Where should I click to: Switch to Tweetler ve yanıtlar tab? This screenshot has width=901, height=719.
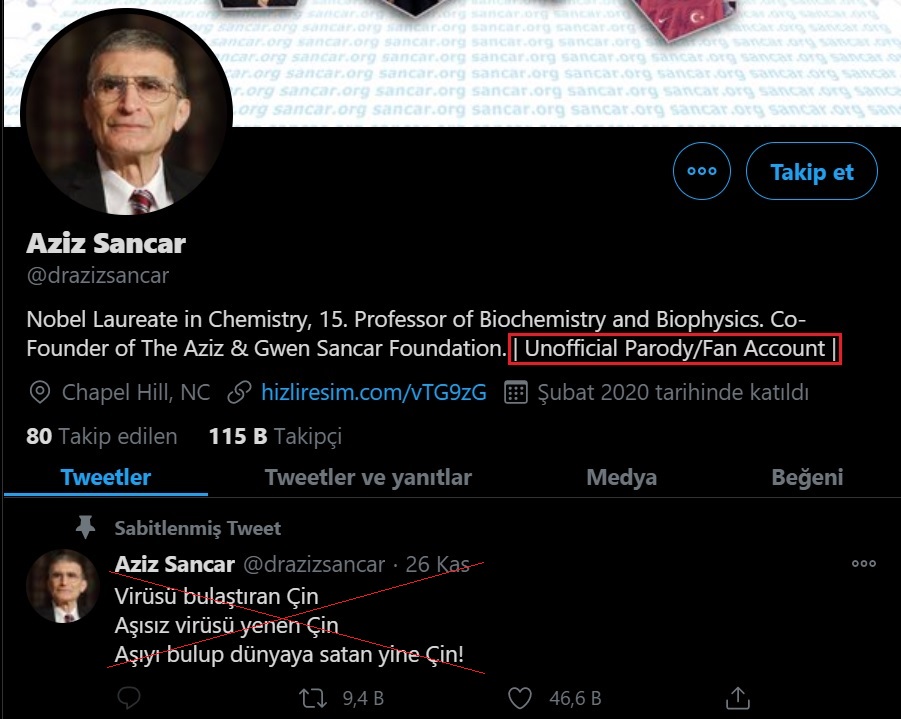(368, 477)
